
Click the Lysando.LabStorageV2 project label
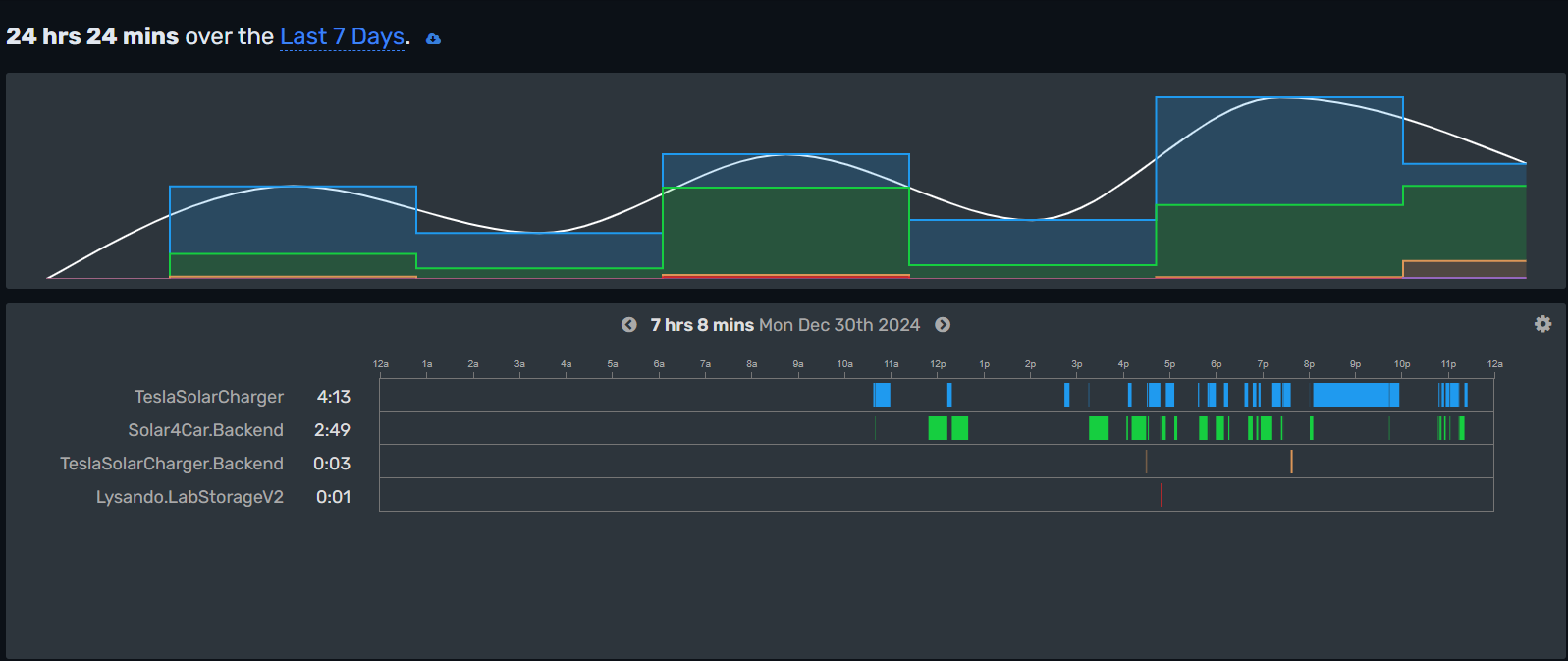click(189, 497)
